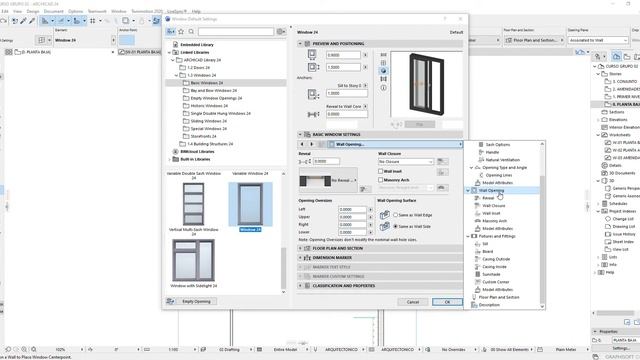
Task: Click the empty opening icon at dialog bottom
Action: click(170, 301)
